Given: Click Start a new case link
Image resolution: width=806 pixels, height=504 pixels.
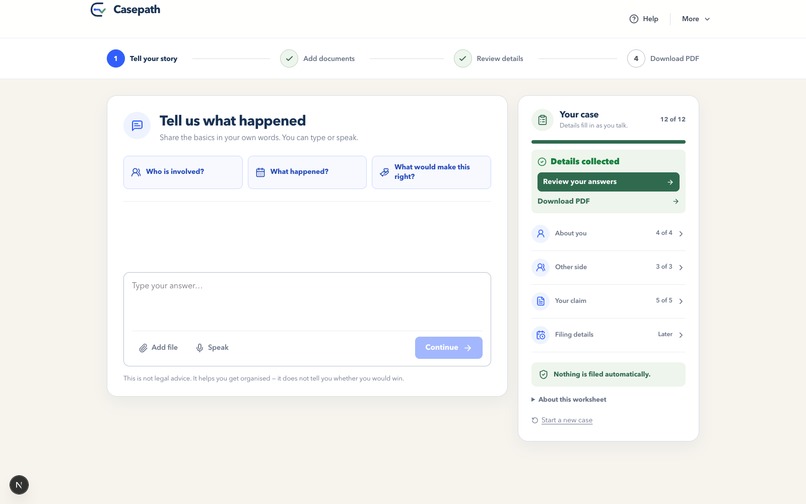Looking at the screenshot, I should pos(566,420).
